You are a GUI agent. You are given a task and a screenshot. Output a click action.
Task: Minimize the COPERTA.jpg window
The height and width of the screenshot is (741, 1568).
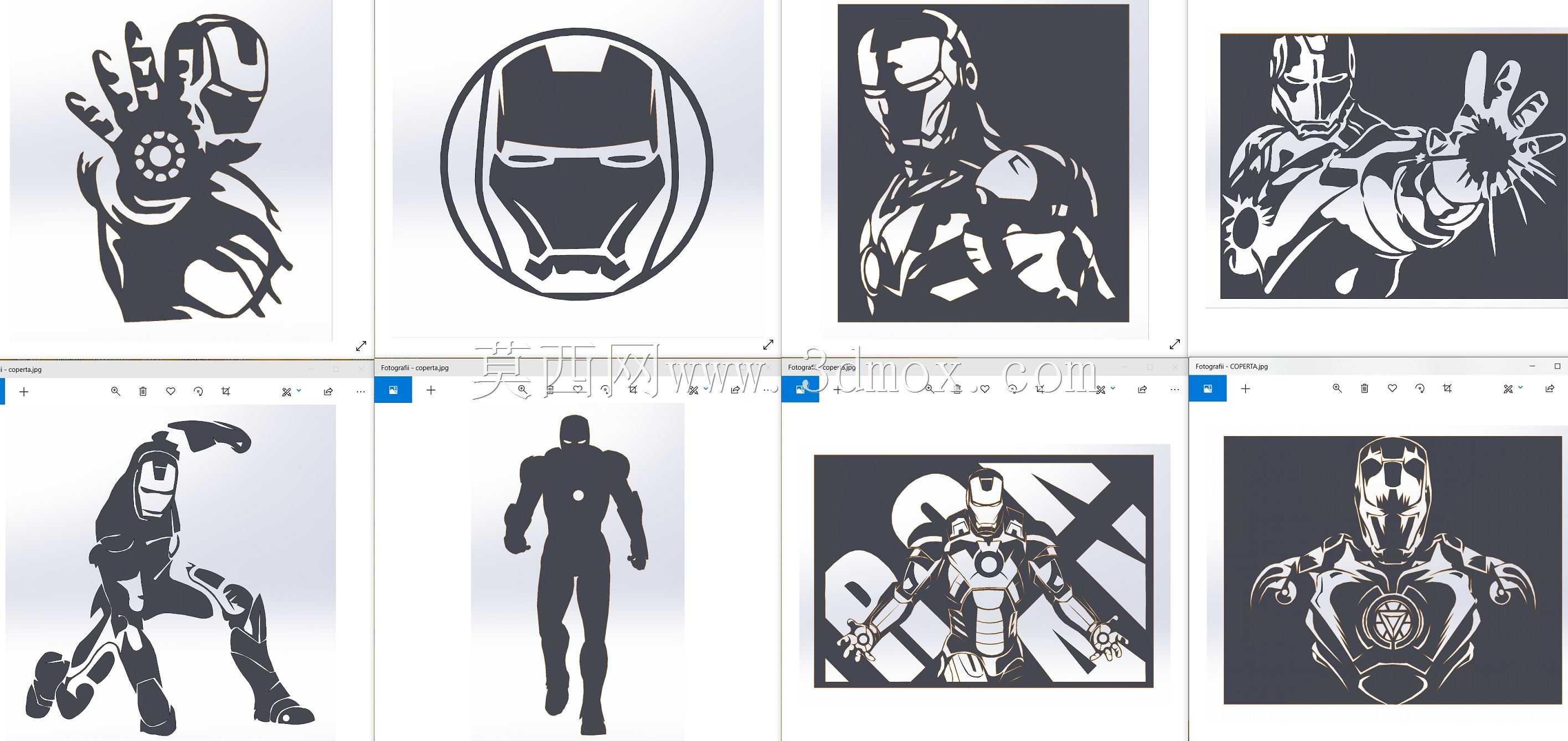click(x=1533, y=366)
